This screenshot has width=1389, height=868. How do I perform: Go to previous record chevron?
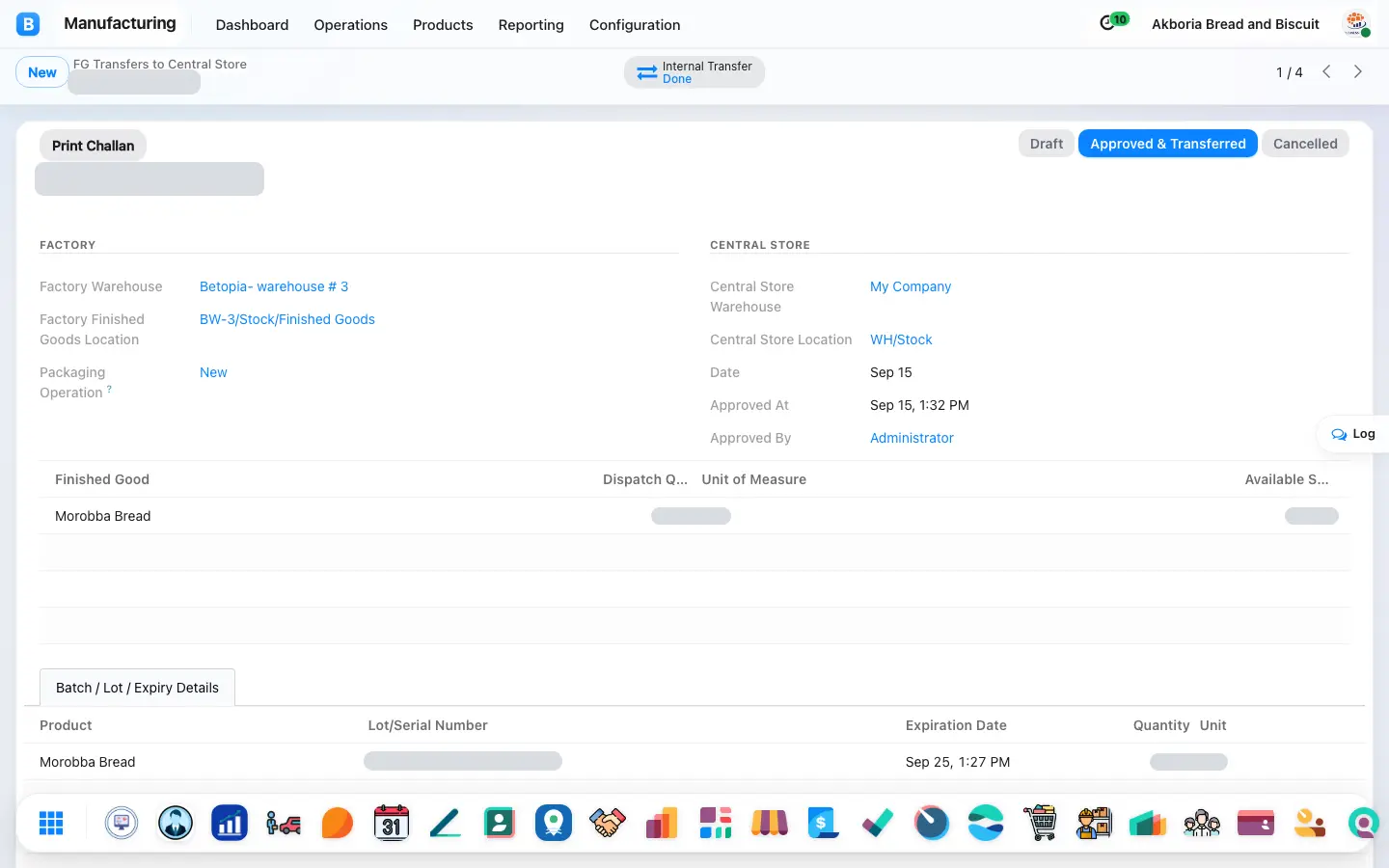pos(1327,71)
